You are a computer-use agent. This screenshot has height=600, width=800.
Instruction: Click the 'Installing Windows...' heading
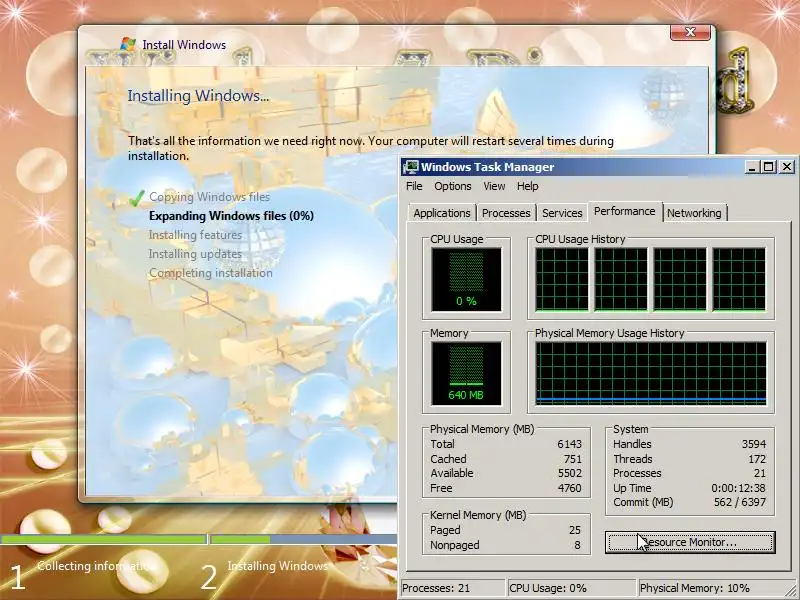pyautogui.click(x=198, y=95)
